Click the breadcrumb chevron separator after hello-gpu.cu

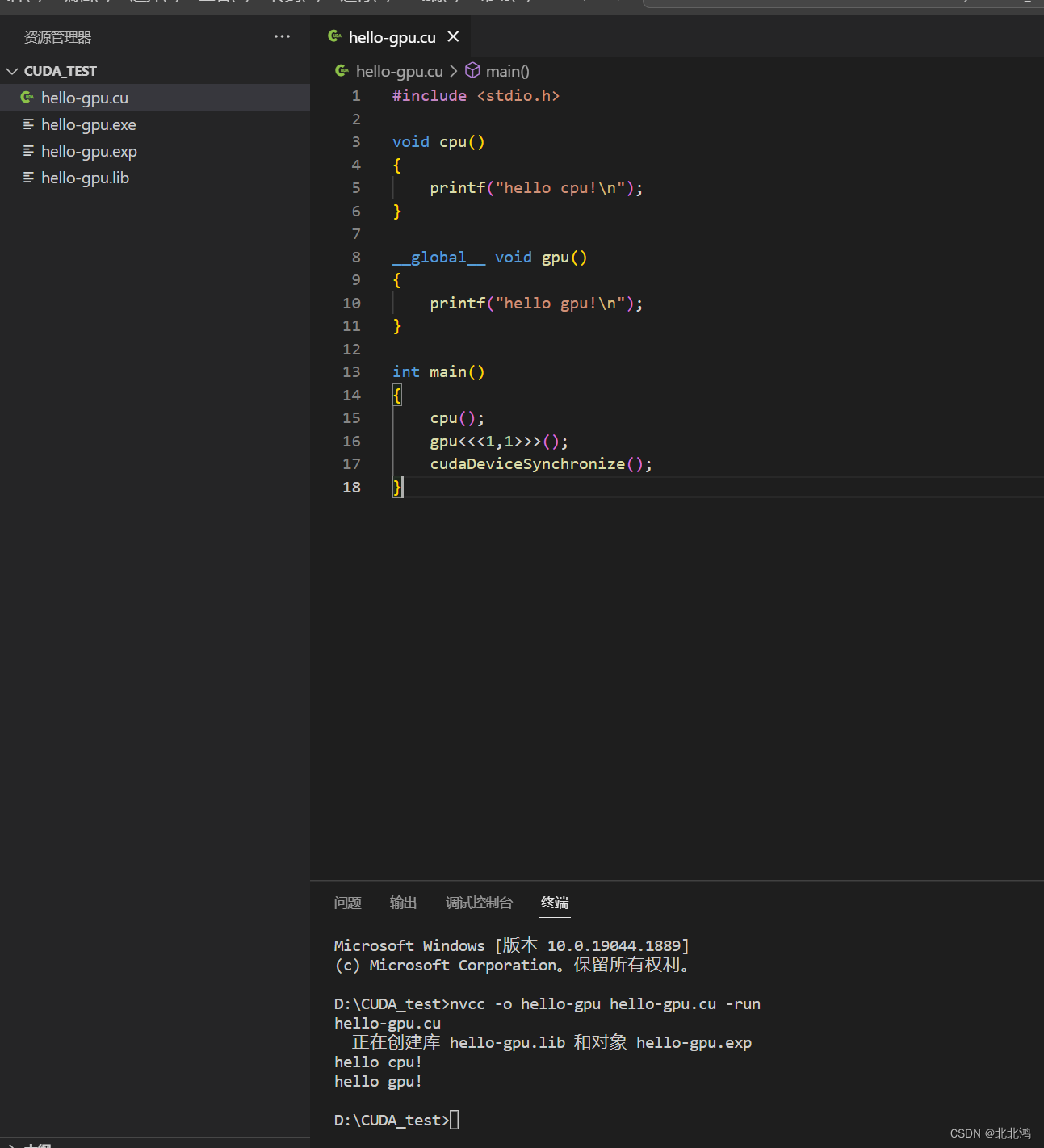(454, 71)
